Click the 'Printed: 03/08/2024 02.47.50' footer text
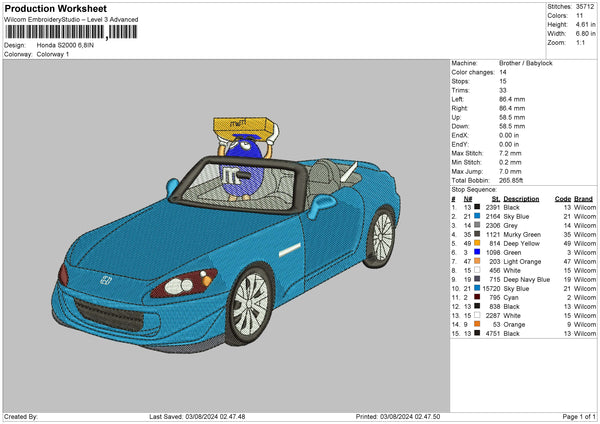This screenshot has height=424, width=600. pos(398,416)
